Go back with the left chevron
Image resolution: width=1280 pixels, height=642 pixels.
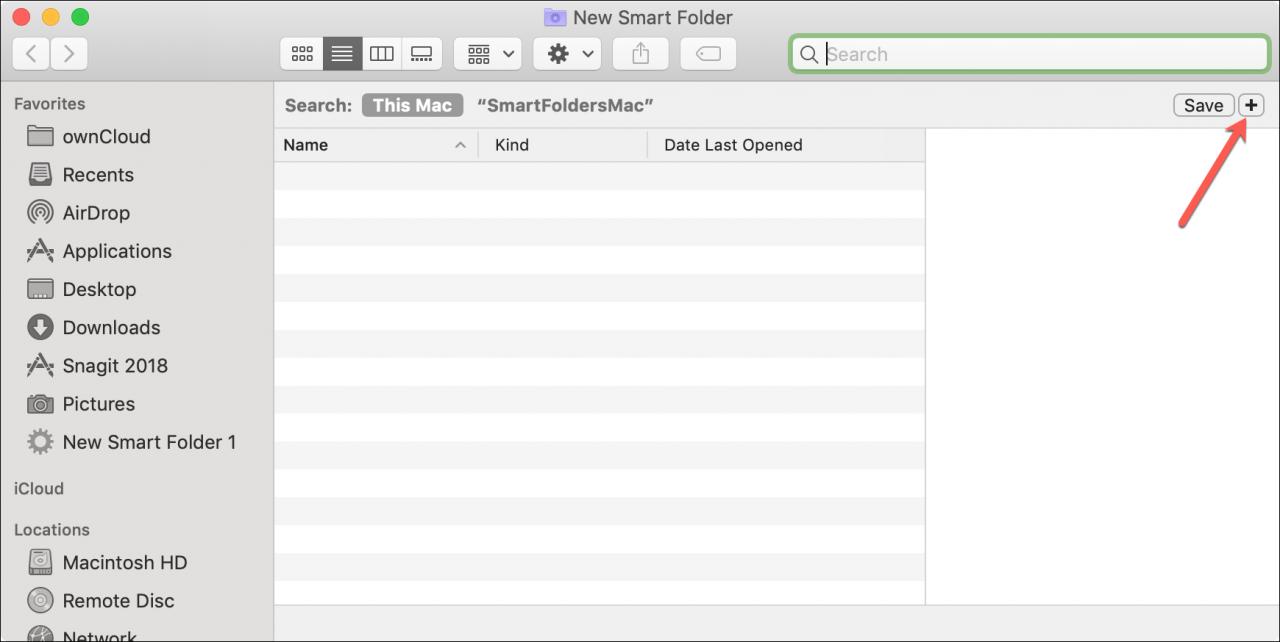click(x=31, y=54)
